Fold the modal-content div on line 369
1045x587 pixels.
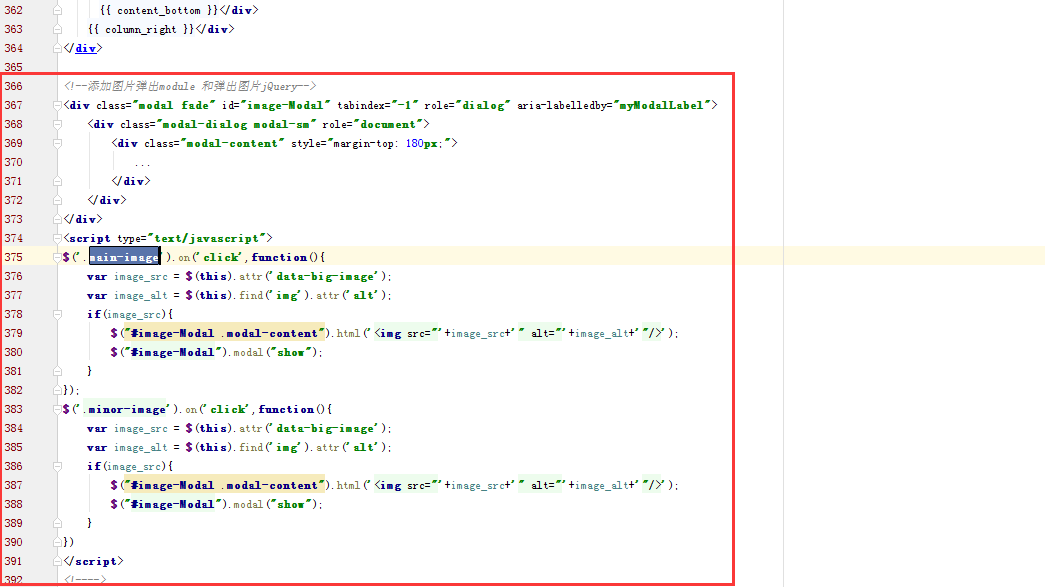(57, 143)
